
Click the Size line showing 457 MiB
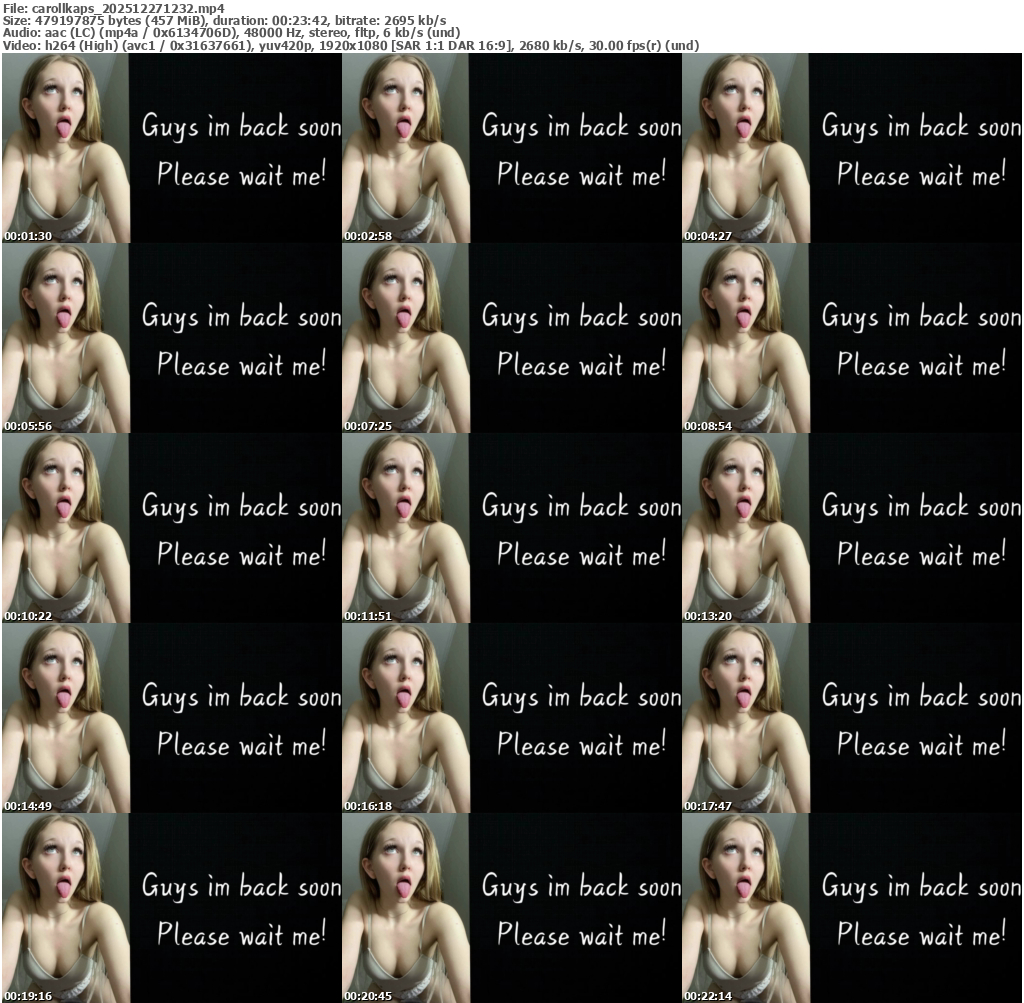pyautogui.click(x=225, y=20)
